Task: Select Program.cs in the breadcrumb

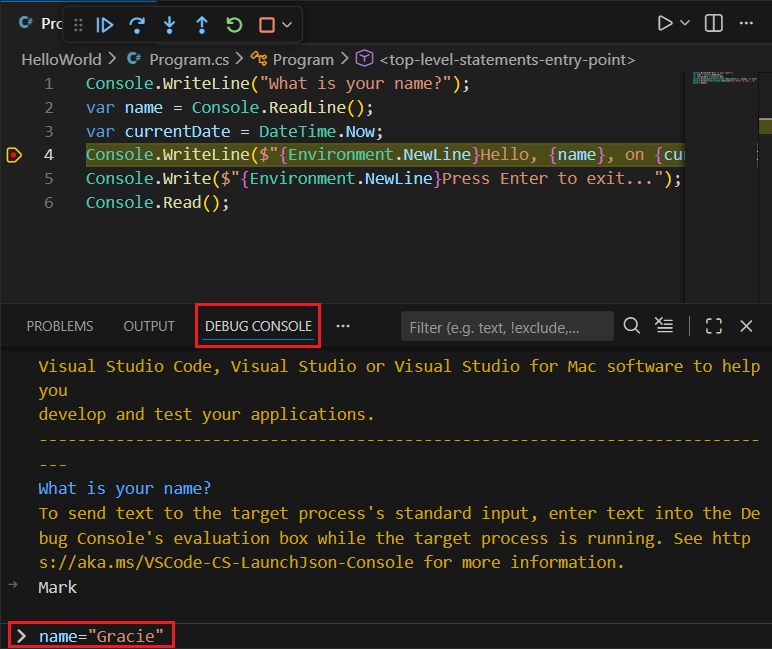Action: pyautogui.click(x=189, y=60)
